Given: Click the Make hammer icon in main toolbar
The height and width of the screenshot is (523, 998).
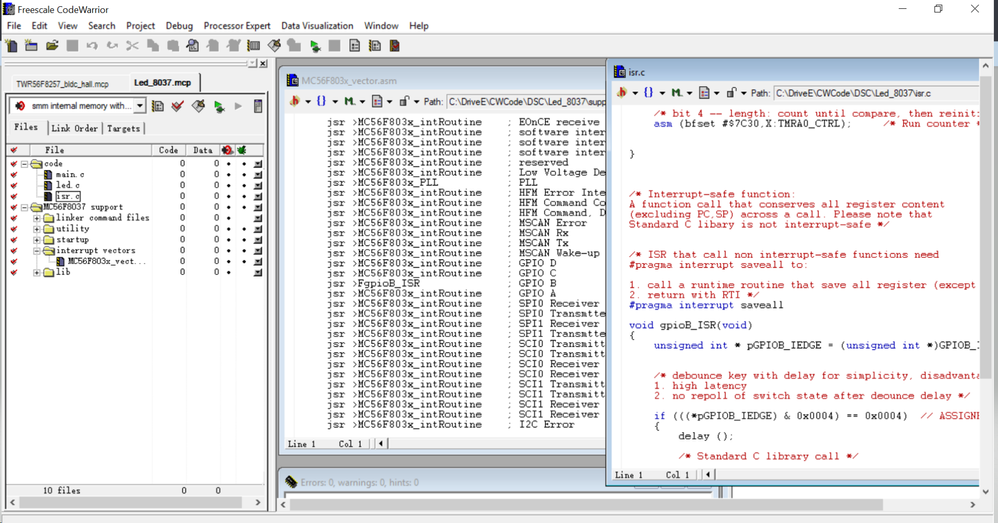Looking at the screenshot, I should tap(274, 46).
